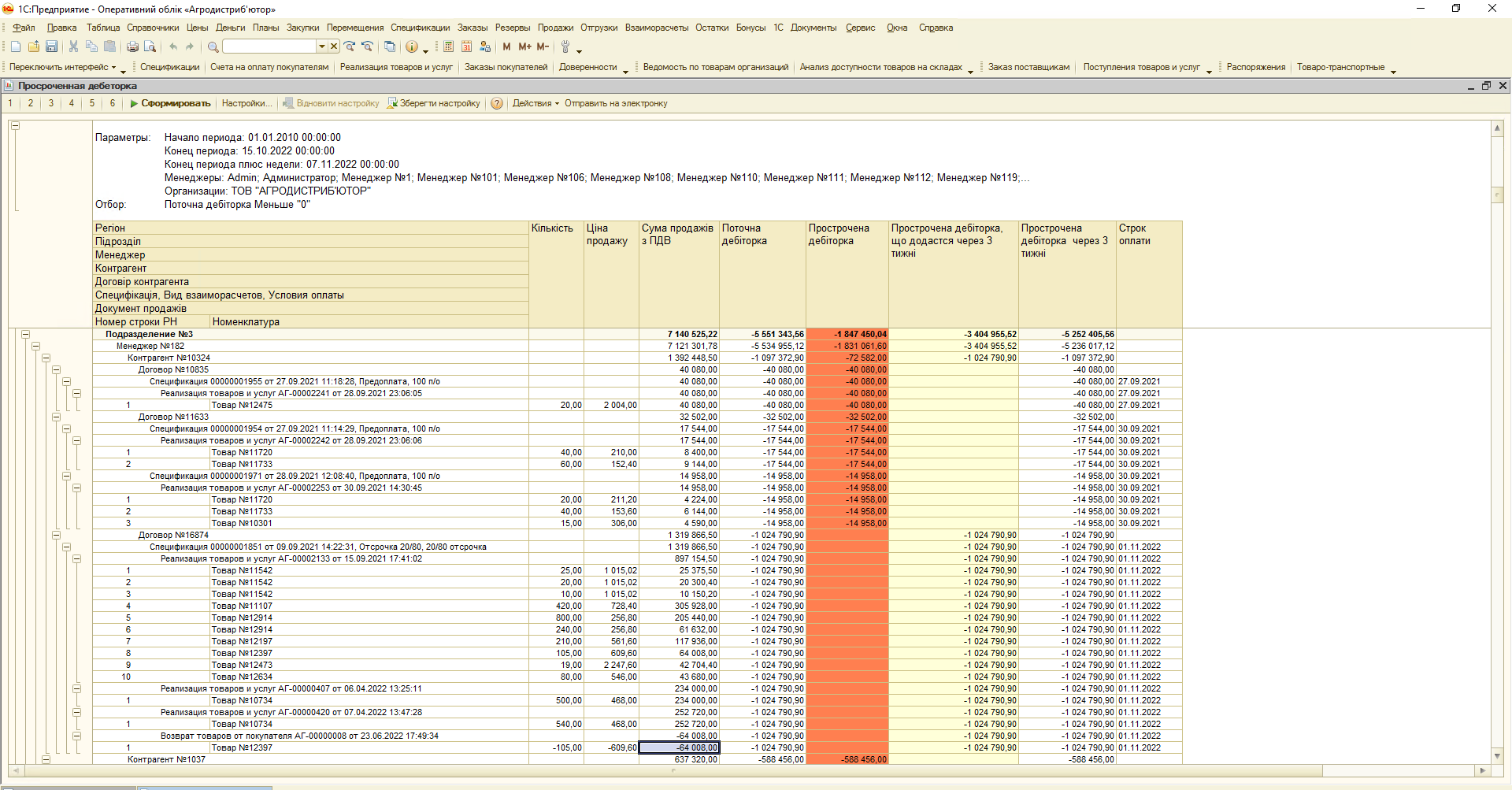Click grouping level 3 button
Viewport: 1512px width, 790px height.
click(x=51, y=104)
